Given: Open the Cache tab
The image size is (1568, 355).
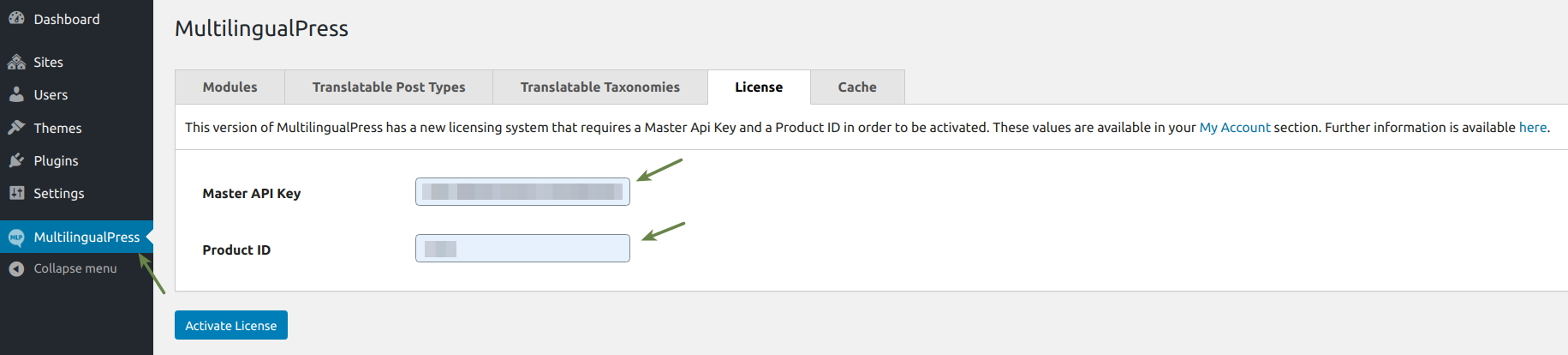Looking at the screenshot, I should click(857, 87).
